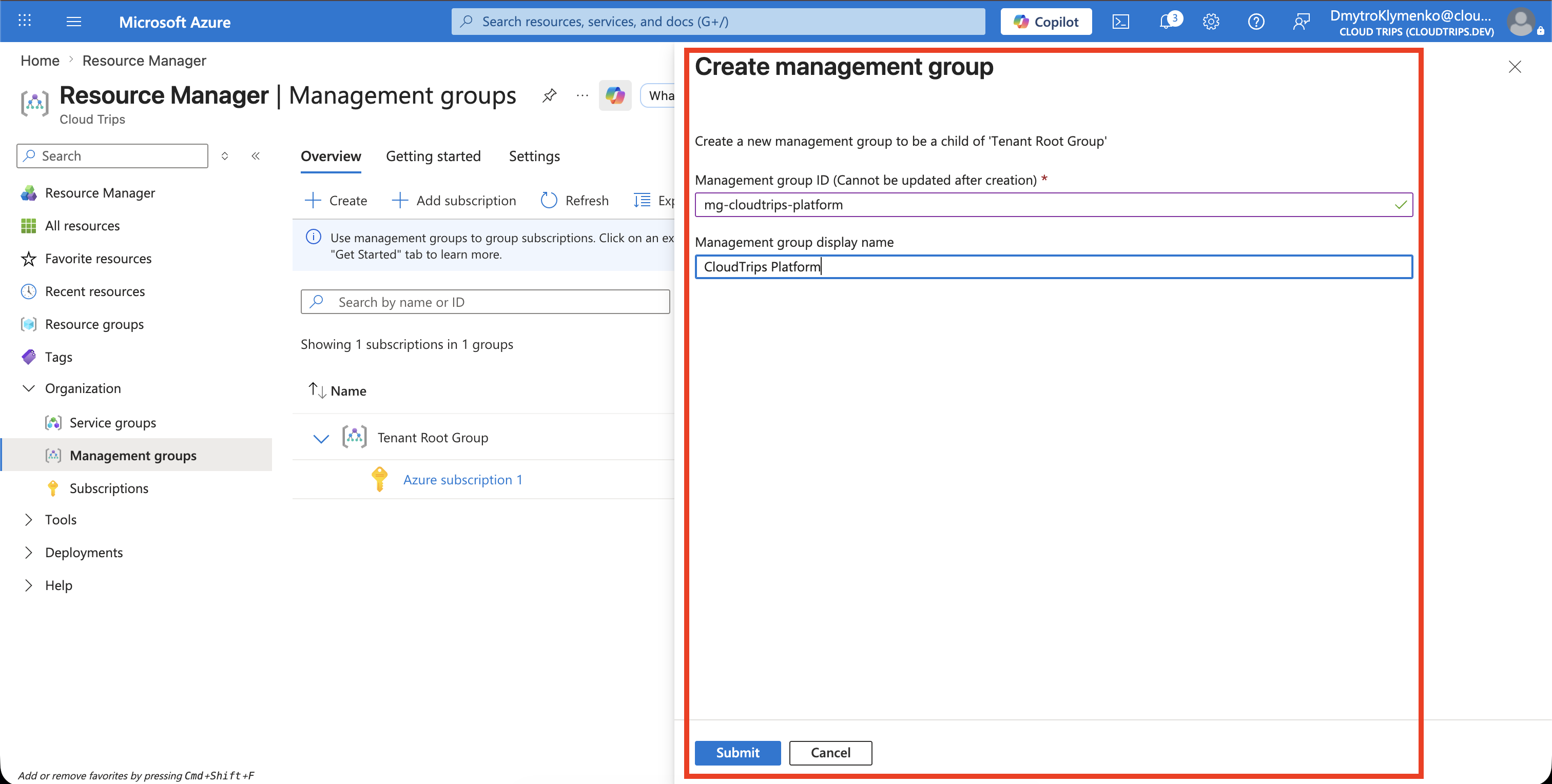The image size is (1552, 784).
Task: Focus global search resources bar
Action: pyautogui.click(x=718, y=22)
